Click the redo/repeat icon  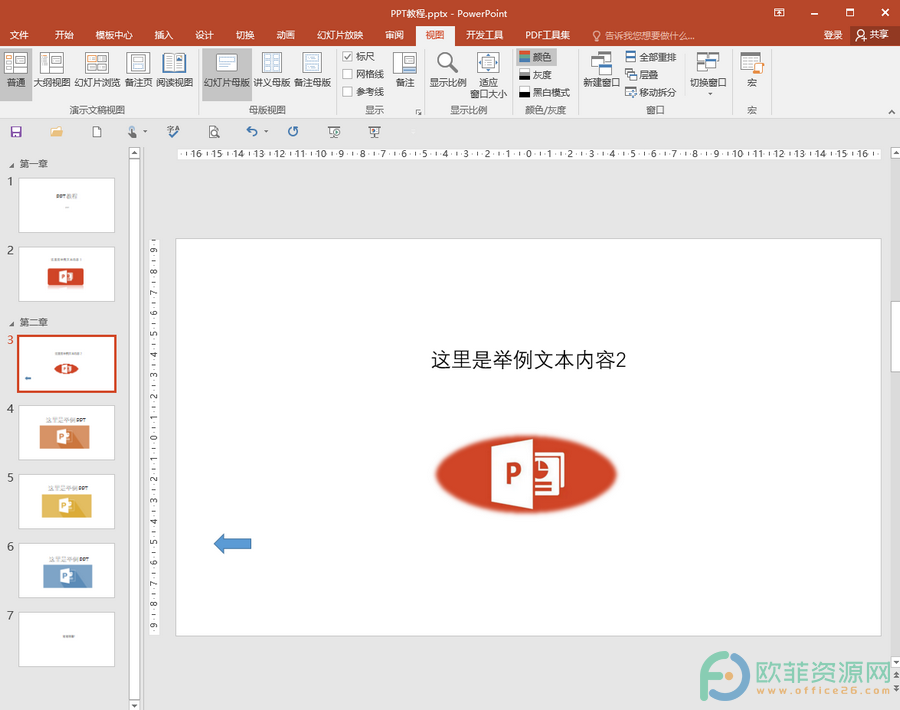click(x=293, y=132)
